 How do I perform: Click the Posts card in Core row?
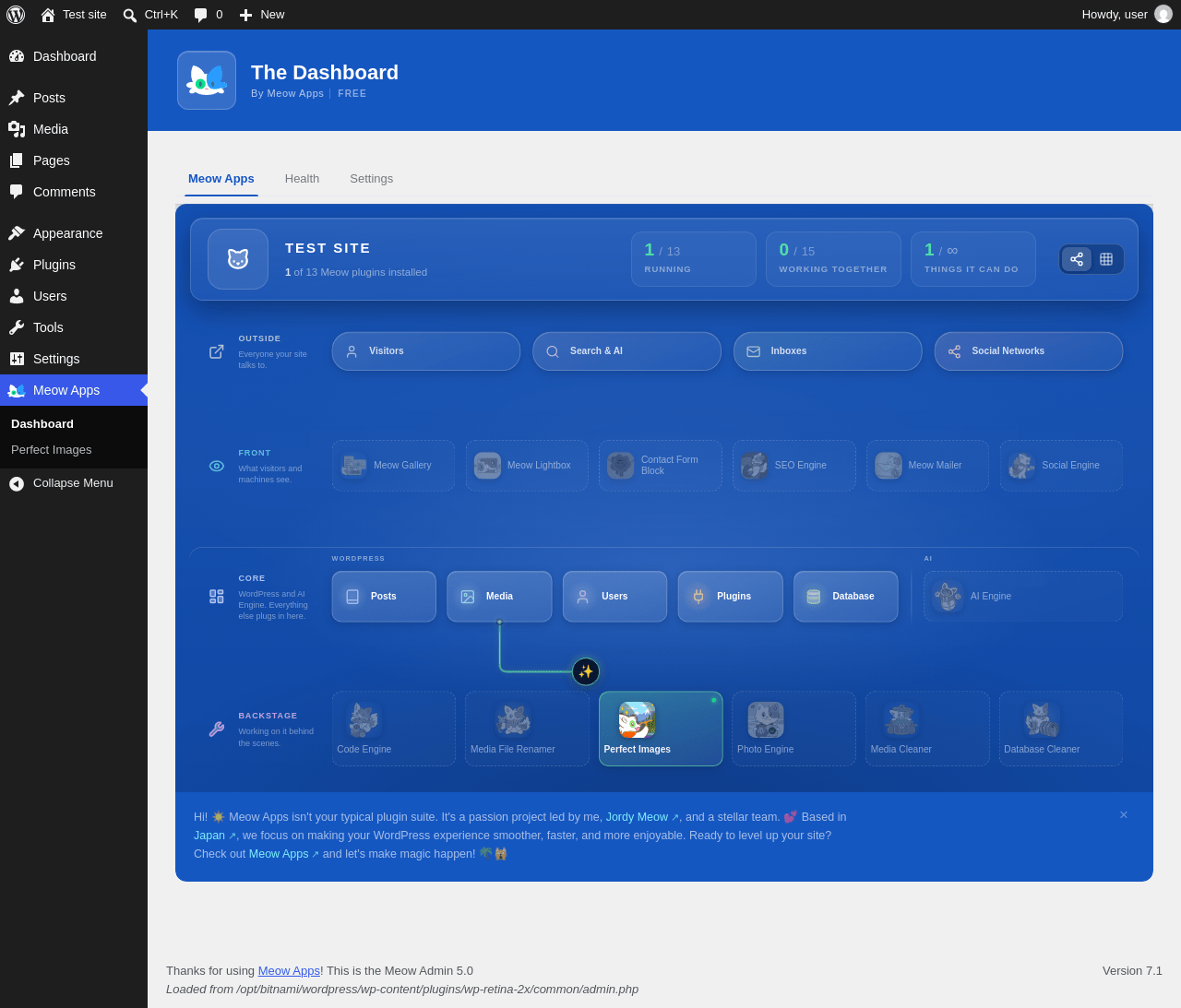tap(384, 597)
